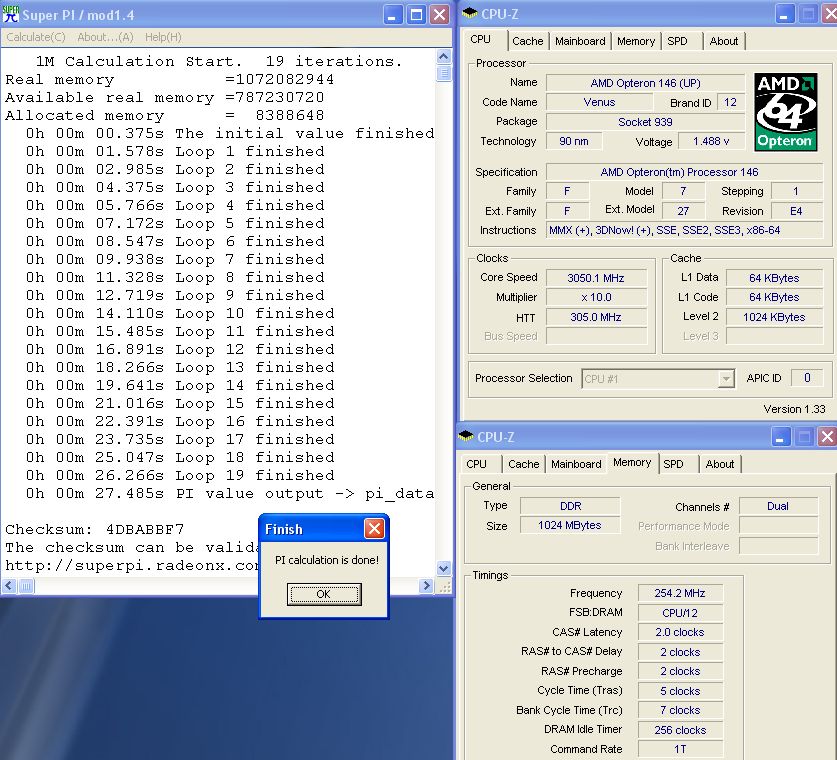The height and width of the screenshot is (760, 837).
Task: Open the Processor Selection dropdown
Action: (x=726, y=379)
